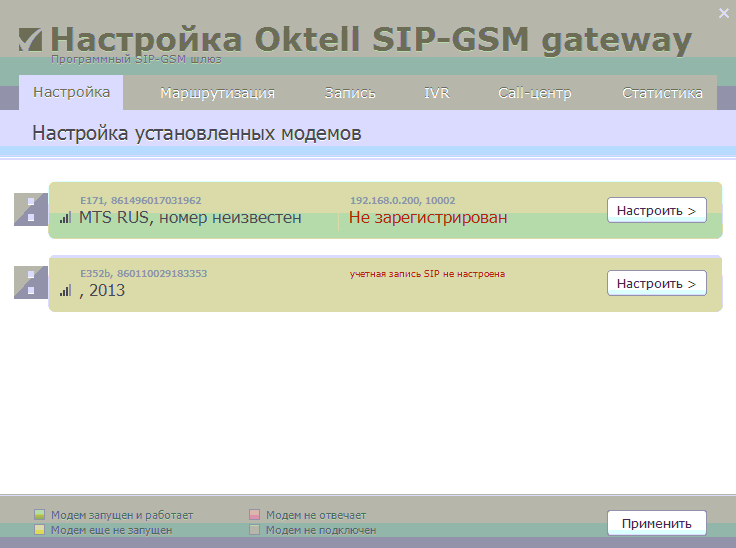
Task: Click the Применить button
Action: point(657,523)
